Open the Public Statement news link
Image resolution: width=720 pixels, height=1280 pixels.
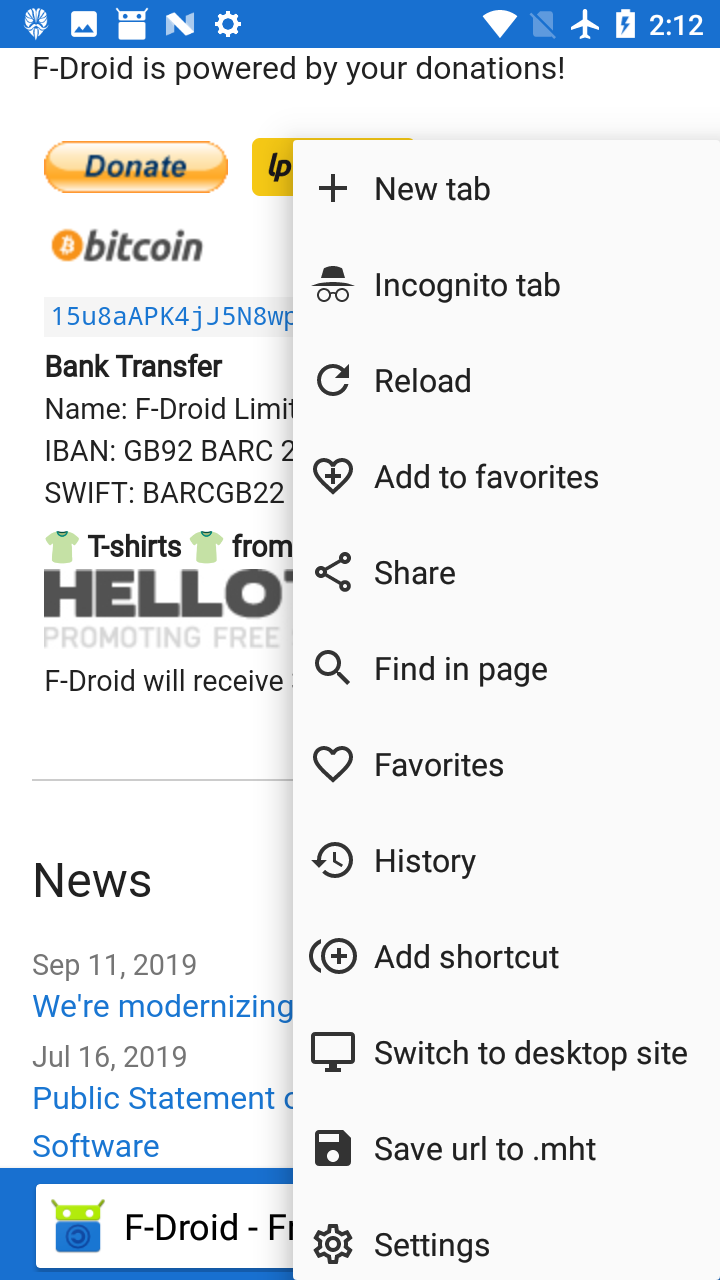point(162,1098)
